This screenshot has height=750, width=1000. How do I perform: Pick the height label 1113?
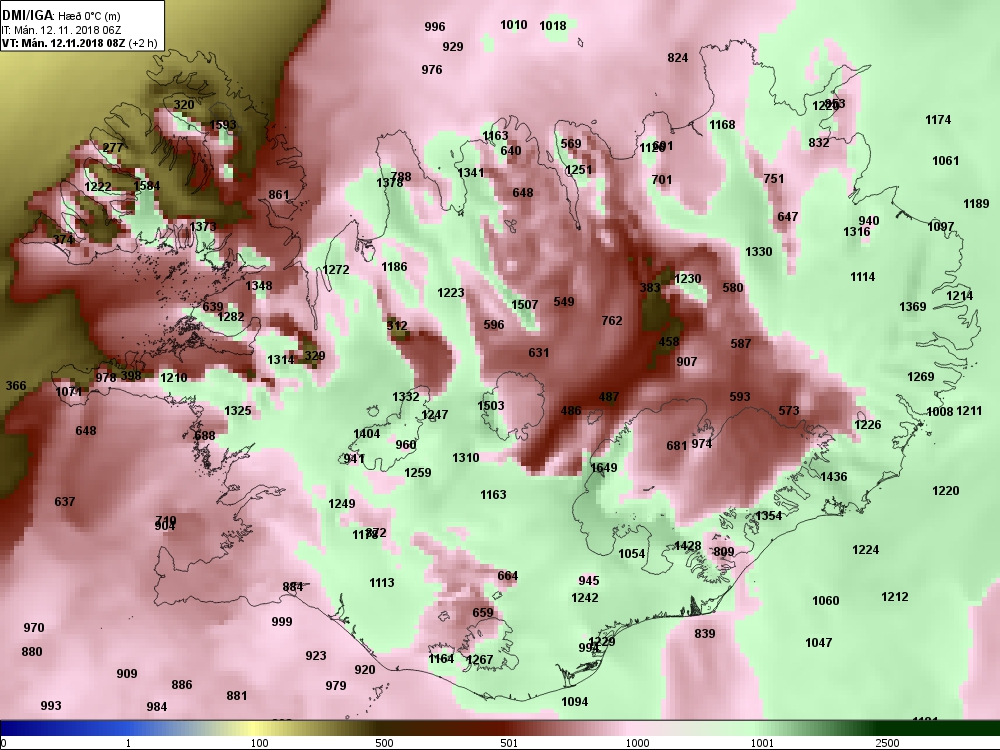click(381, 583)
